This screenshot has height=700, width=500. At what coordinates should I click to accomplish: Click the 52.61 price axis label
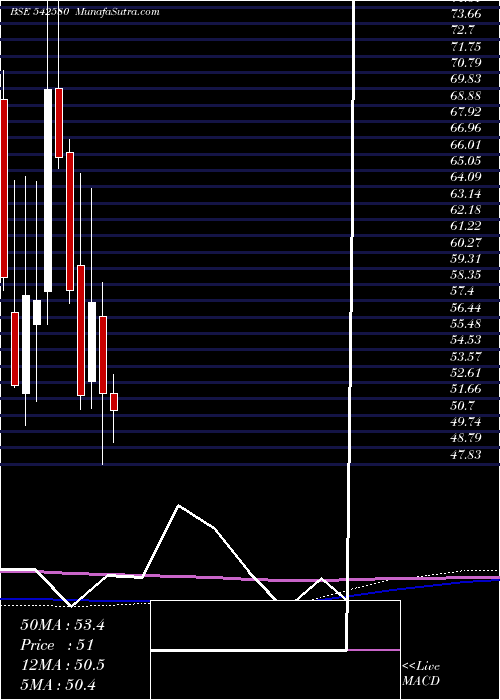466,374
